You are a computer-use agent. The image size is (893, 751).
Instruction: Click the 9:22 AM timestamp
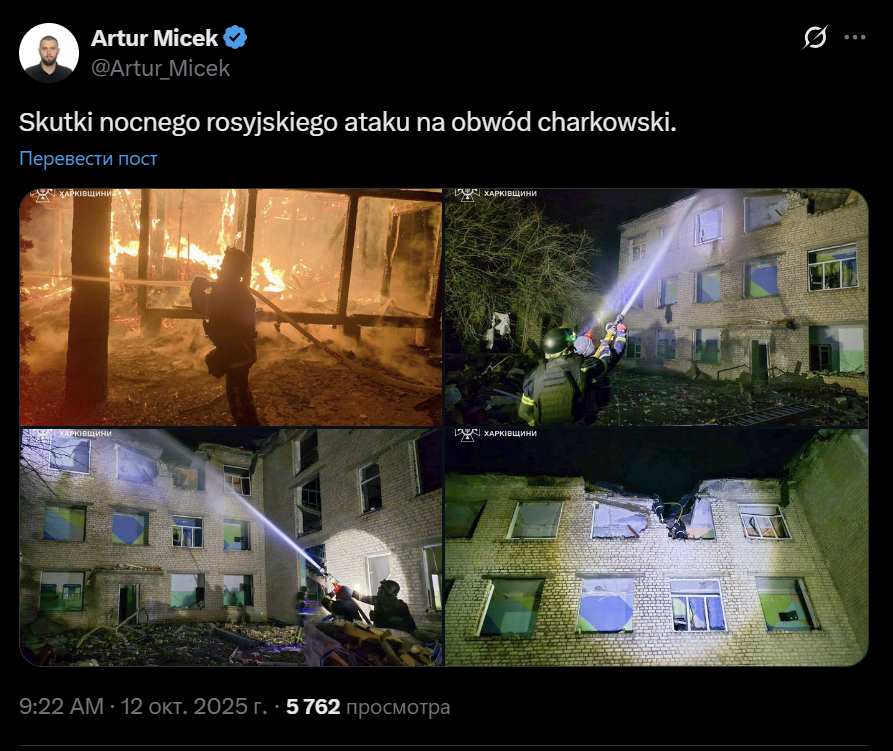[62, 707]
